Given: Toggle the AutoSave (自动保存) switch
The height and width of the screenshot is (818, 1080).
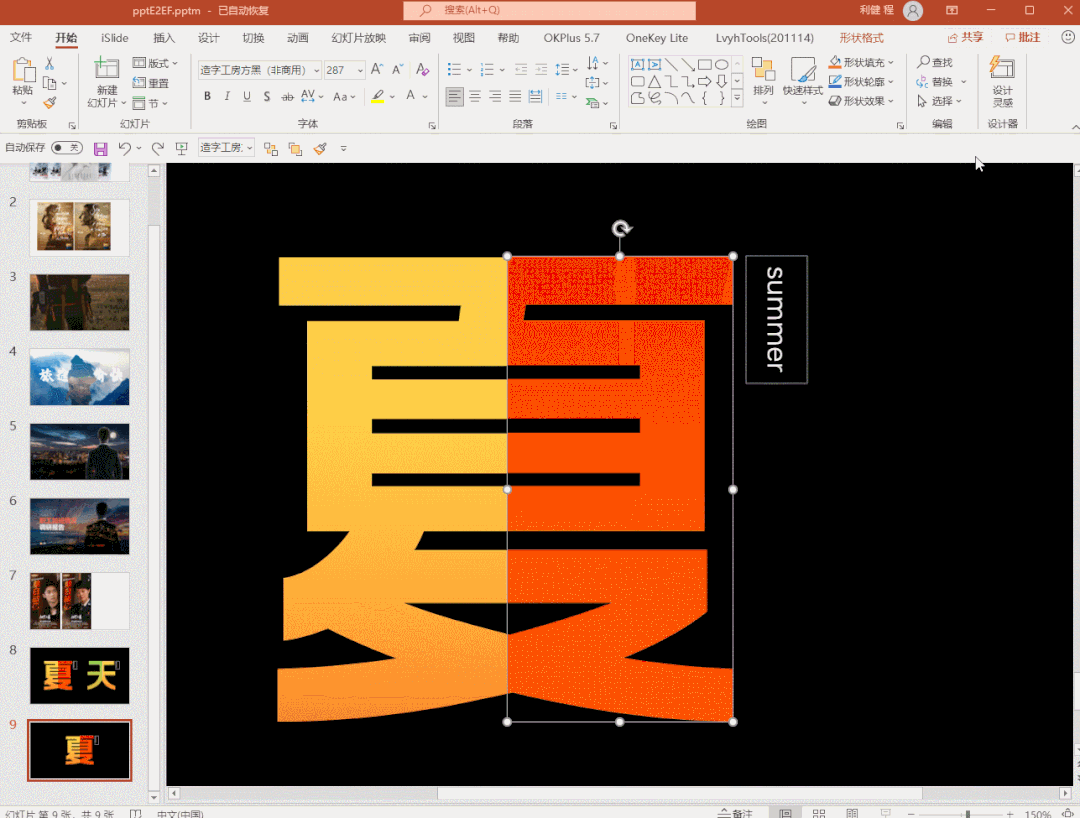Looking at the screenshot, I should coord(67,148).
